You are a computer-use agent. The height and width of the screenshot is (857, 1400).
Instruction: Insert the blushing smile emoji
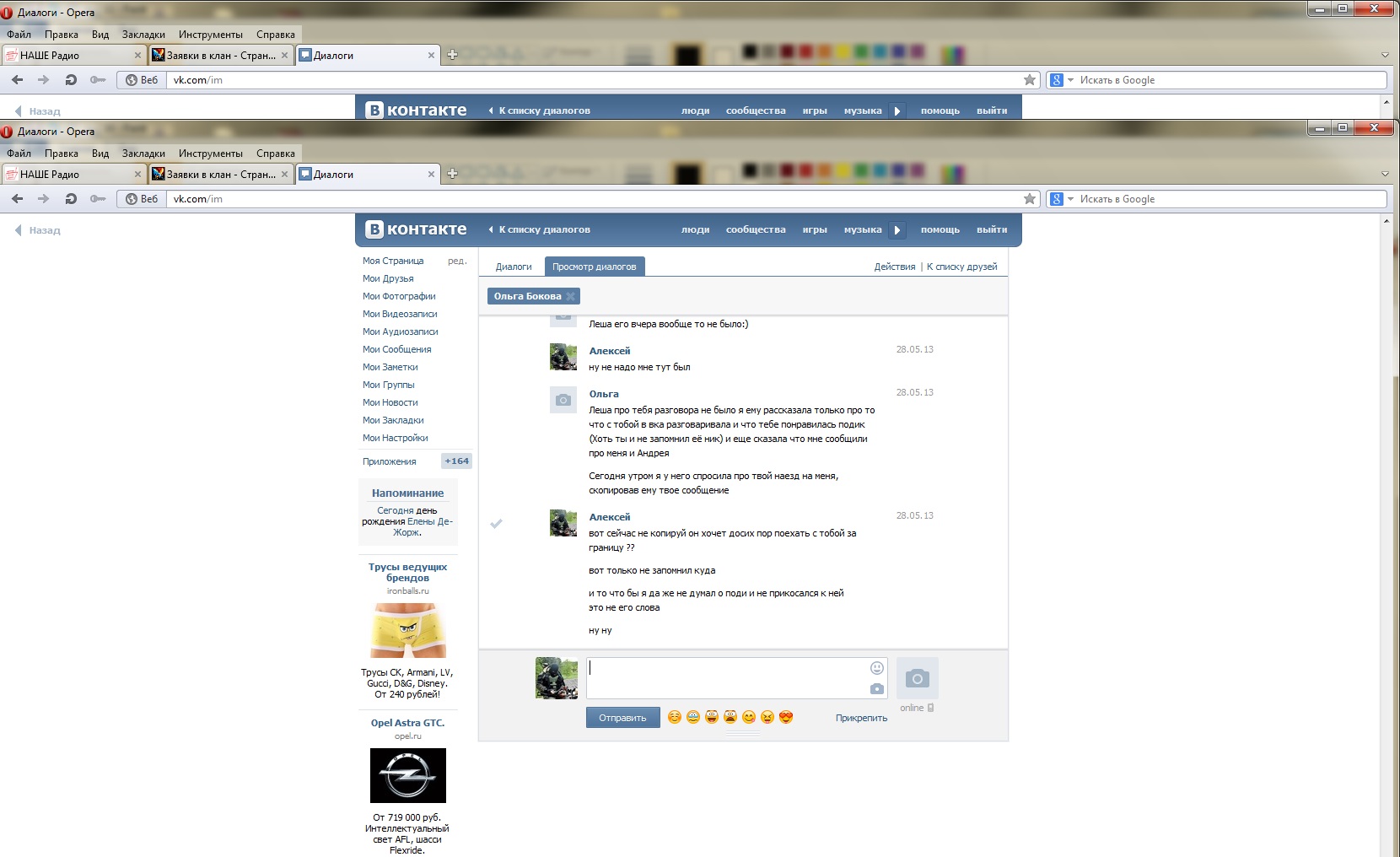coord(675,717)
